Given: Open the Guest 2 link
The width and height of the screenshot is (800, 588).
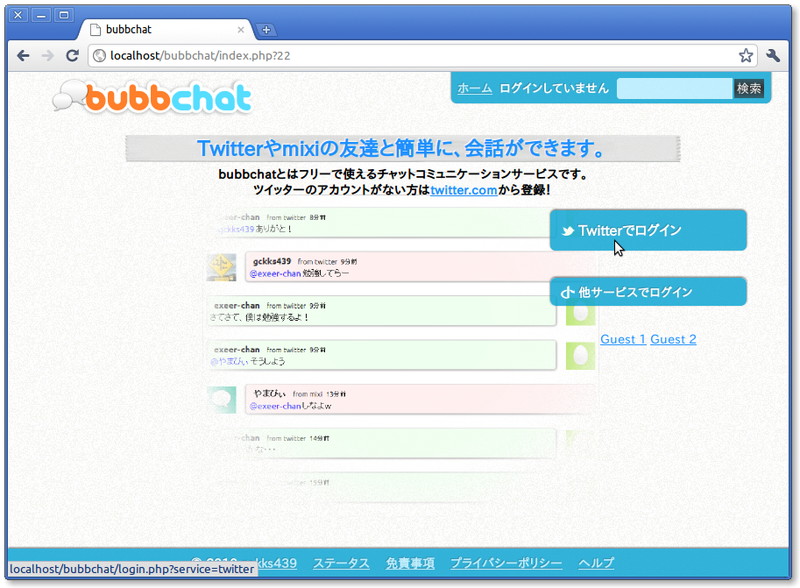Looking at the screenshot, I should (x=673, y=339).
